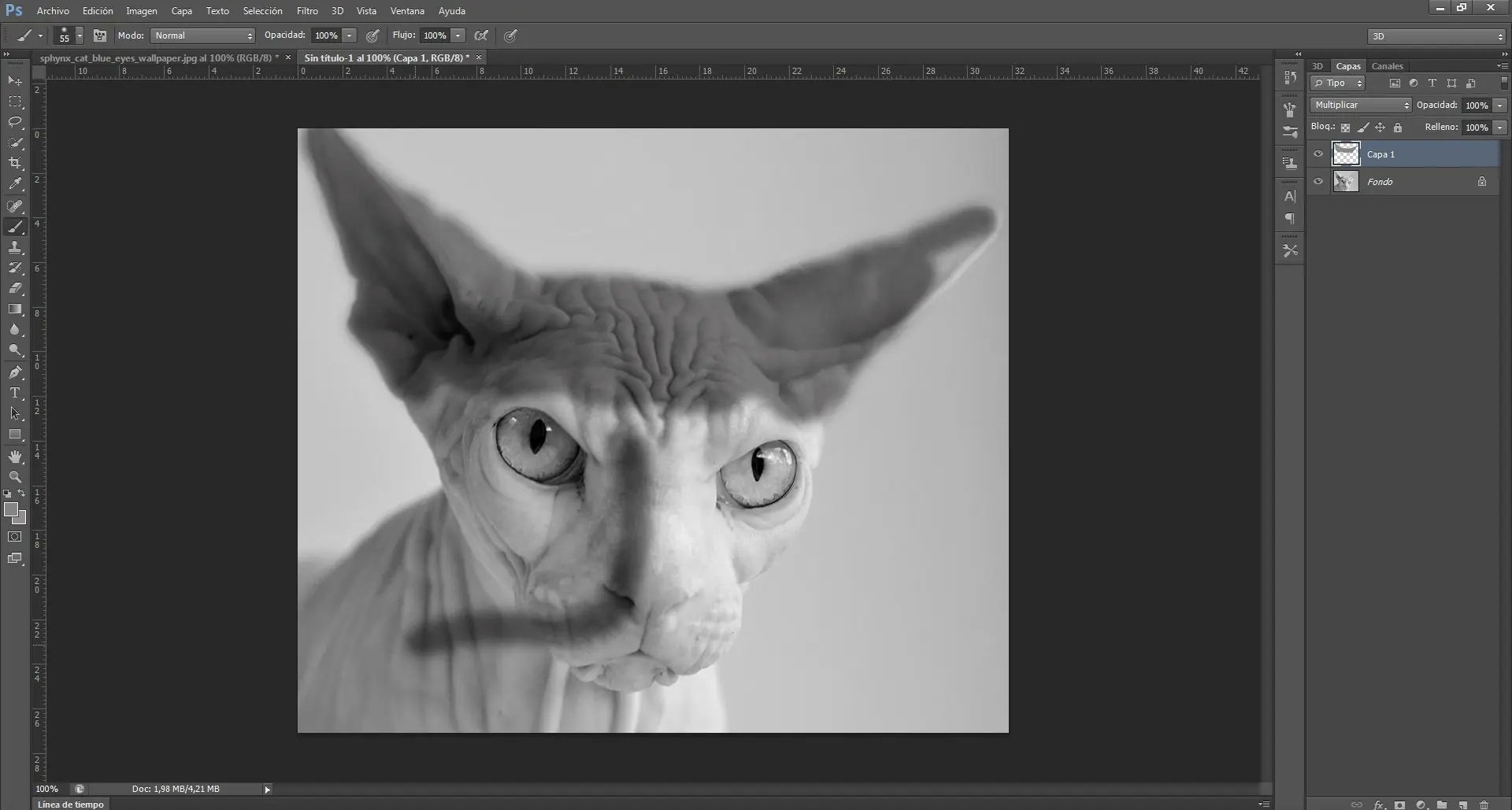The height and width of the screenshot is (810, 1512).
Task: Enable airbrush mode in options bar
Action: point(481,35)
